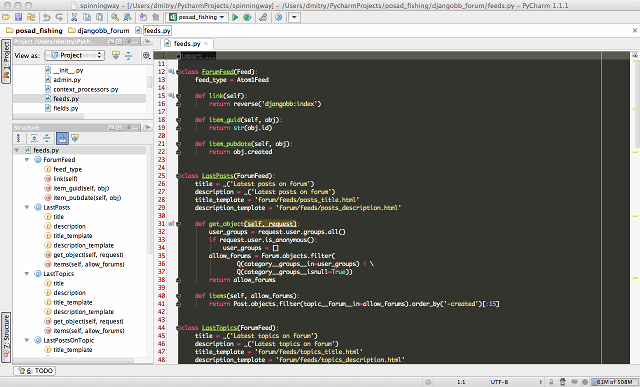Screen dimensions: 640x387
Task: Click Collapse All in the Project panel
Action: pyautogui.click(x=129, y=55)
